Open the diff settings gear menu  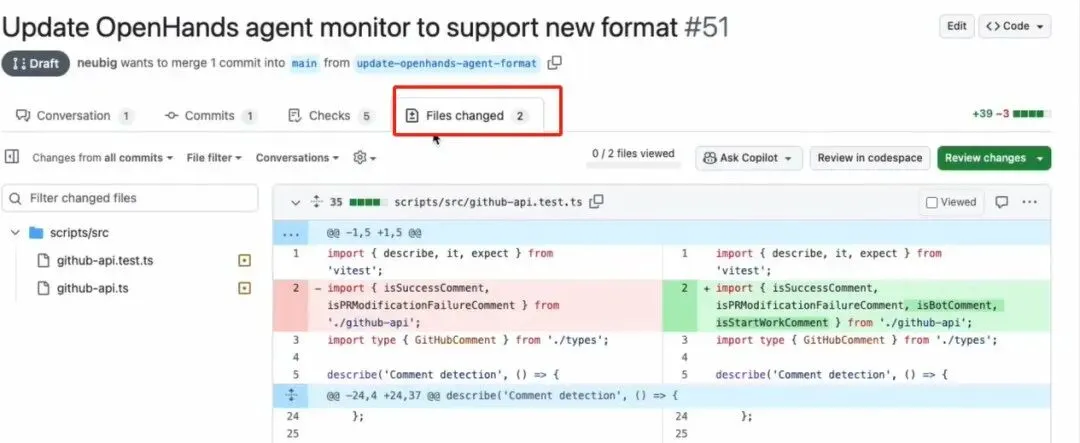click(x=364, y=158)
